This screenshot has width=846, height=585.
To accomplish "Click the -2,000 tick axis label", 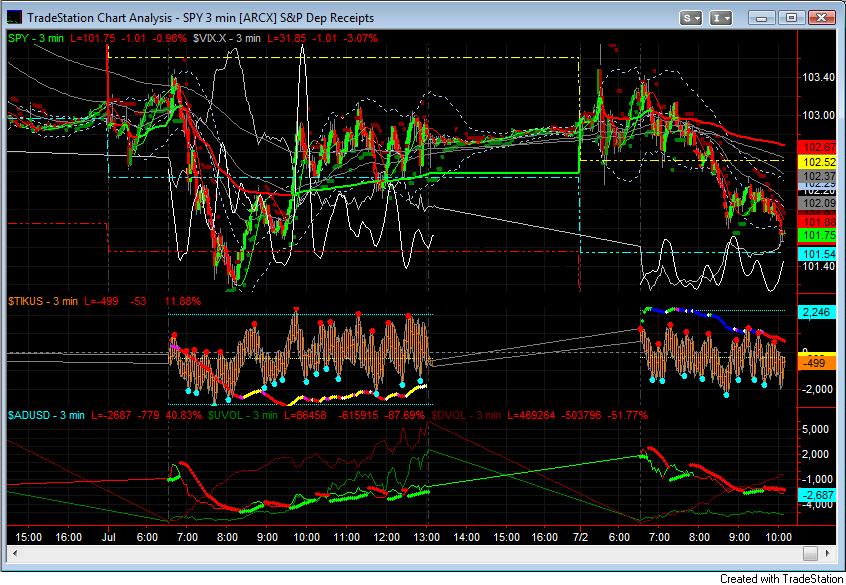I will tap(817, 389).
